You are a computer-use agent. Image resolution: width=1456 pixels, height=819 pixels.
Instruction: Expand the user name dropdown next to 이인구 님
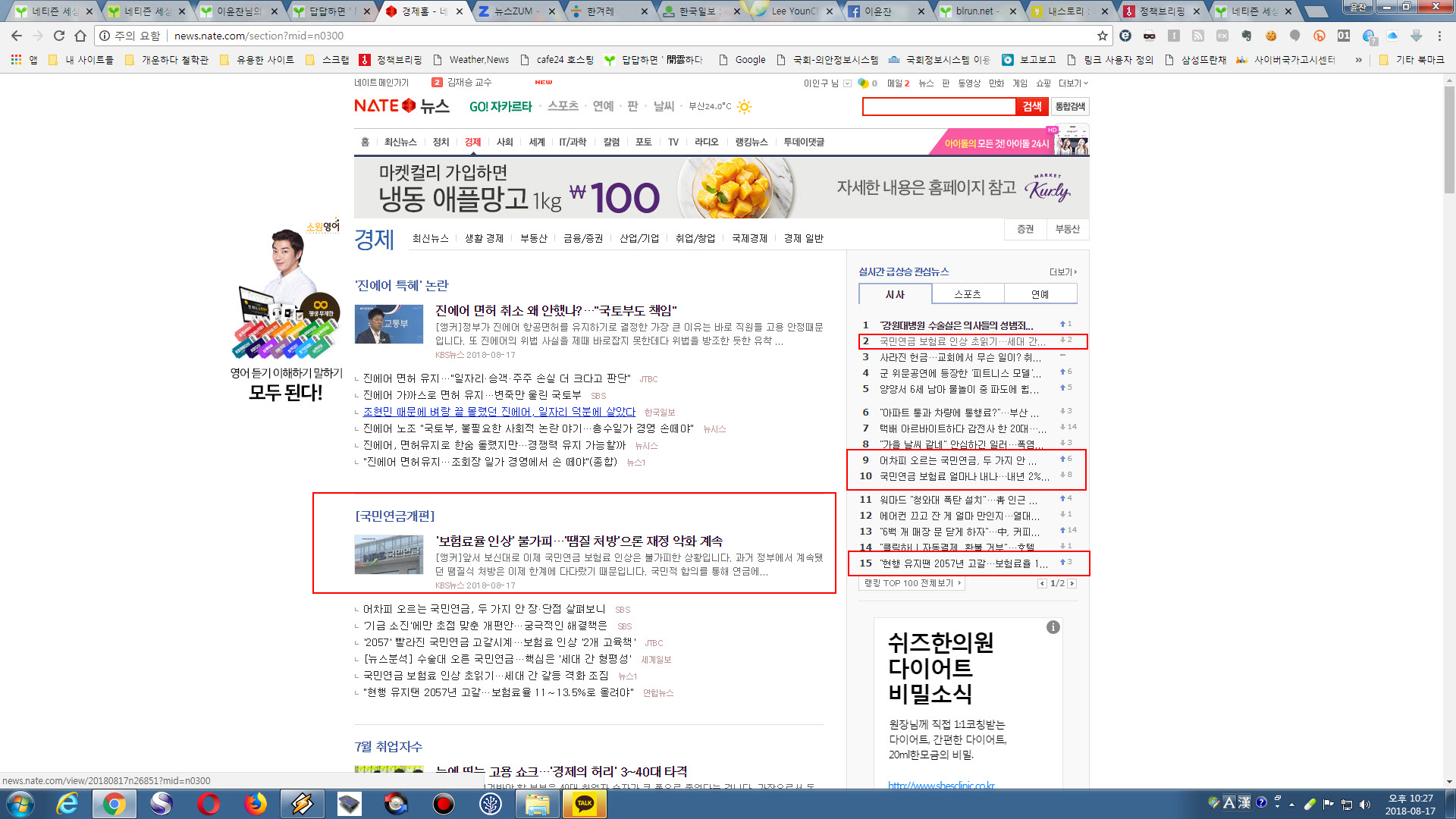(847, 83)
